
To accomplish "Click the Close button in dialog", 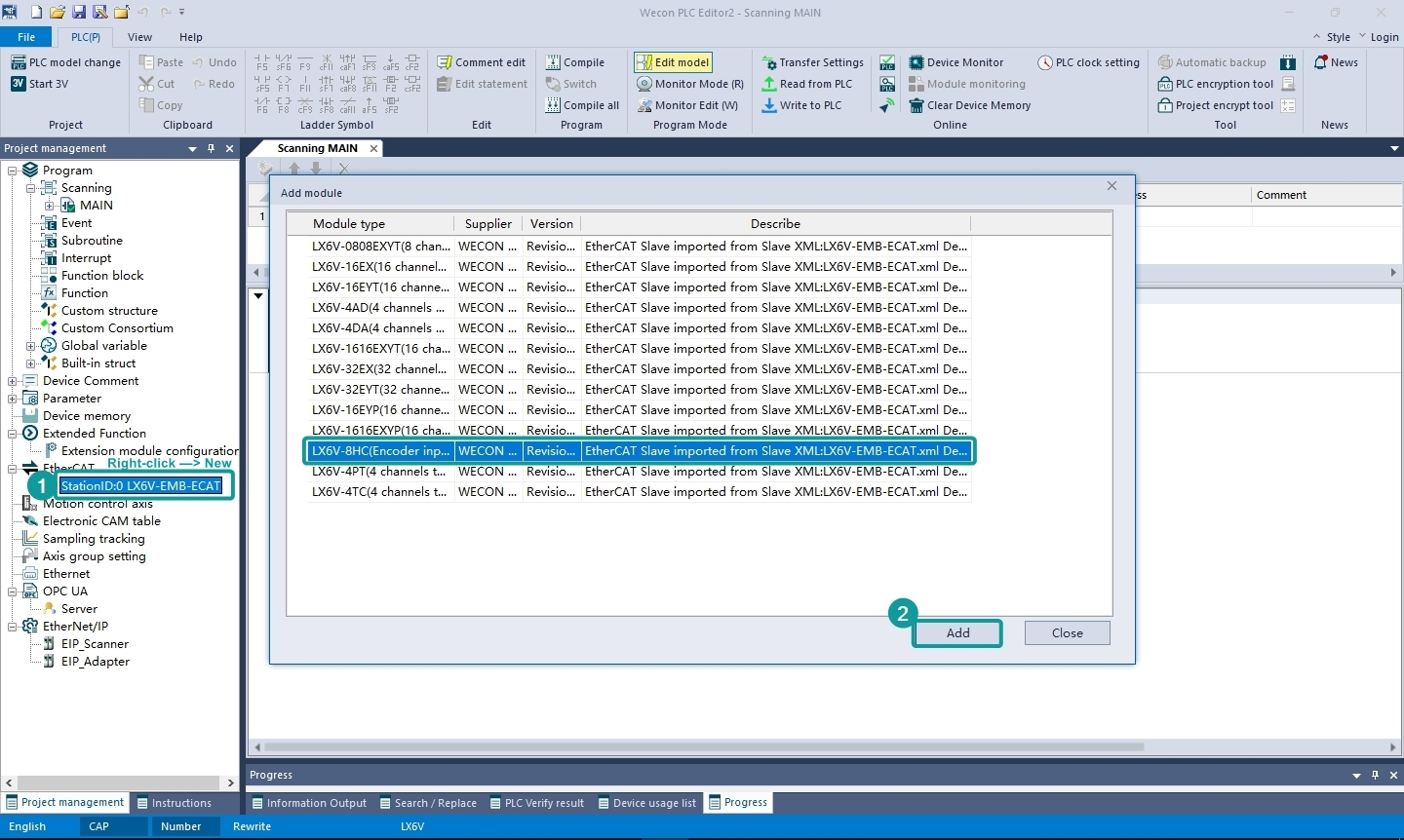I will pyautogui.click(x=1068, y=633).
